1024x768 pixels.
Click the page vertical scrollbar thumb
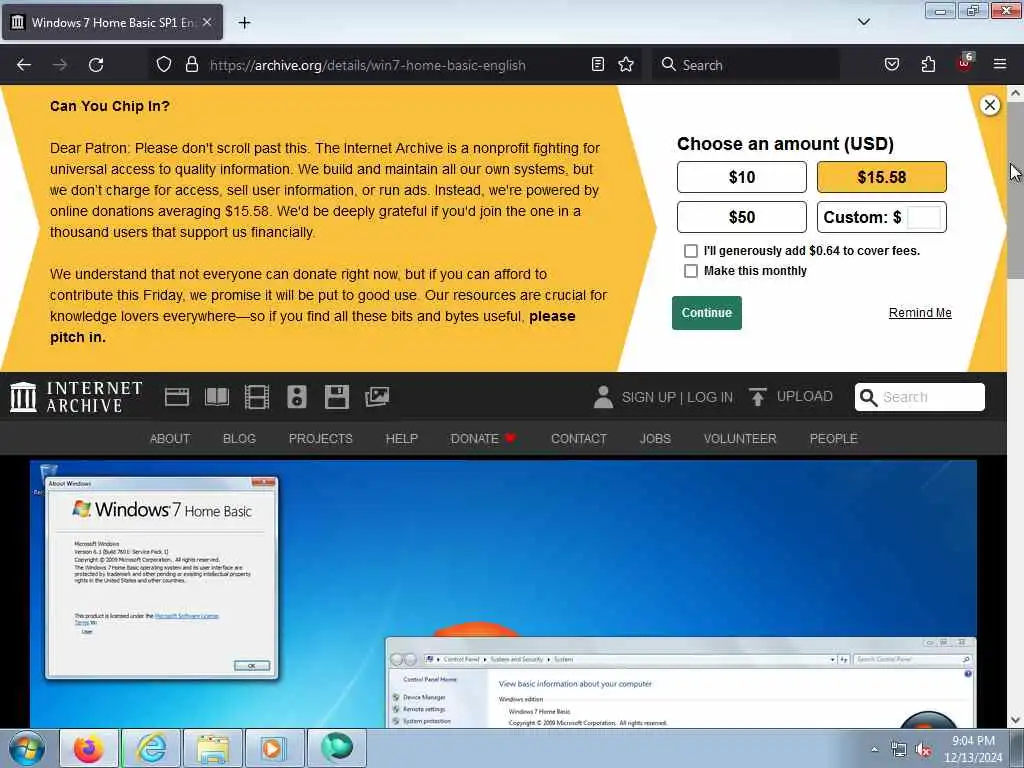1015,189
